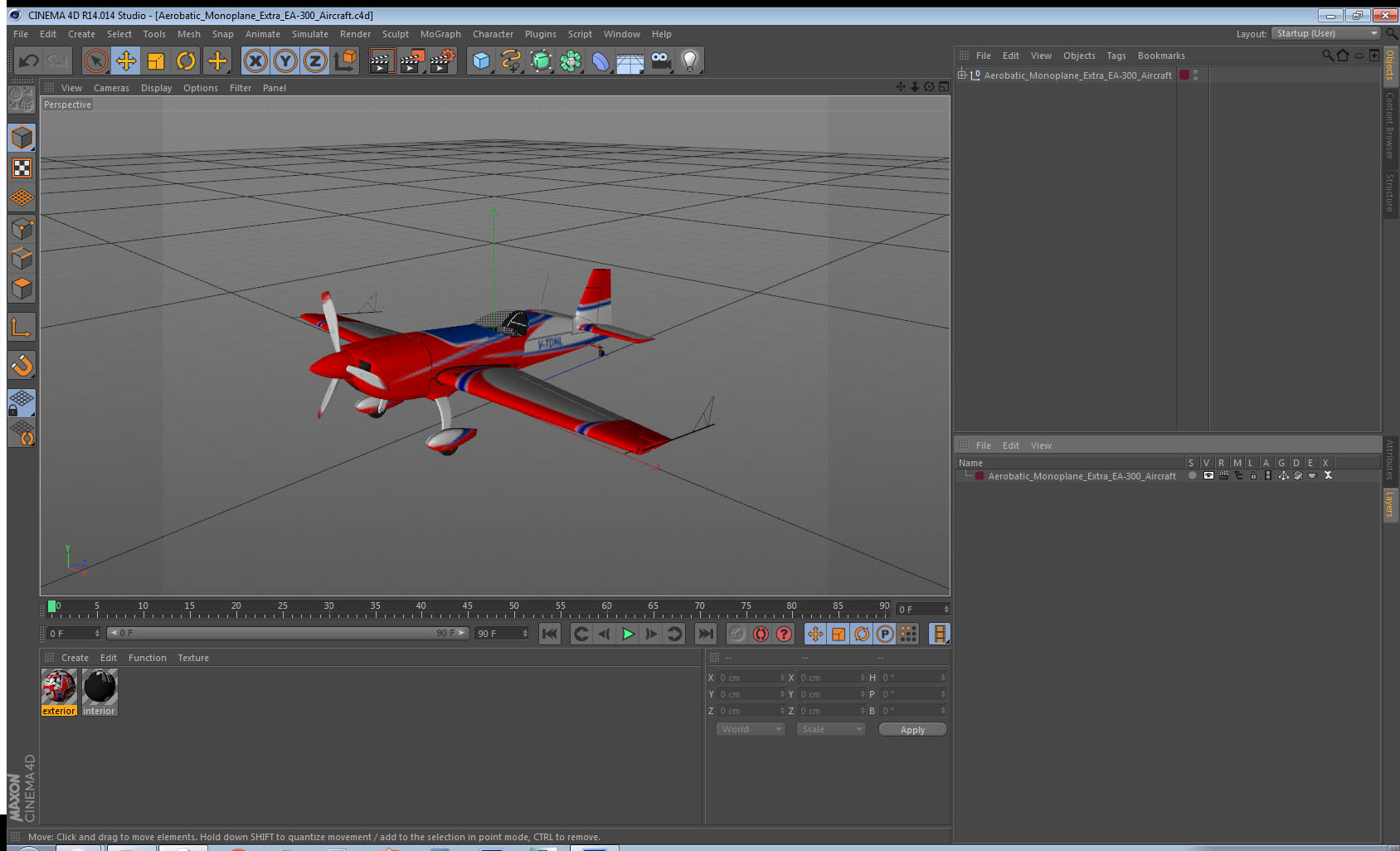1400x851 pixels.
Task: Open the File menu
Action: point(21,34)
